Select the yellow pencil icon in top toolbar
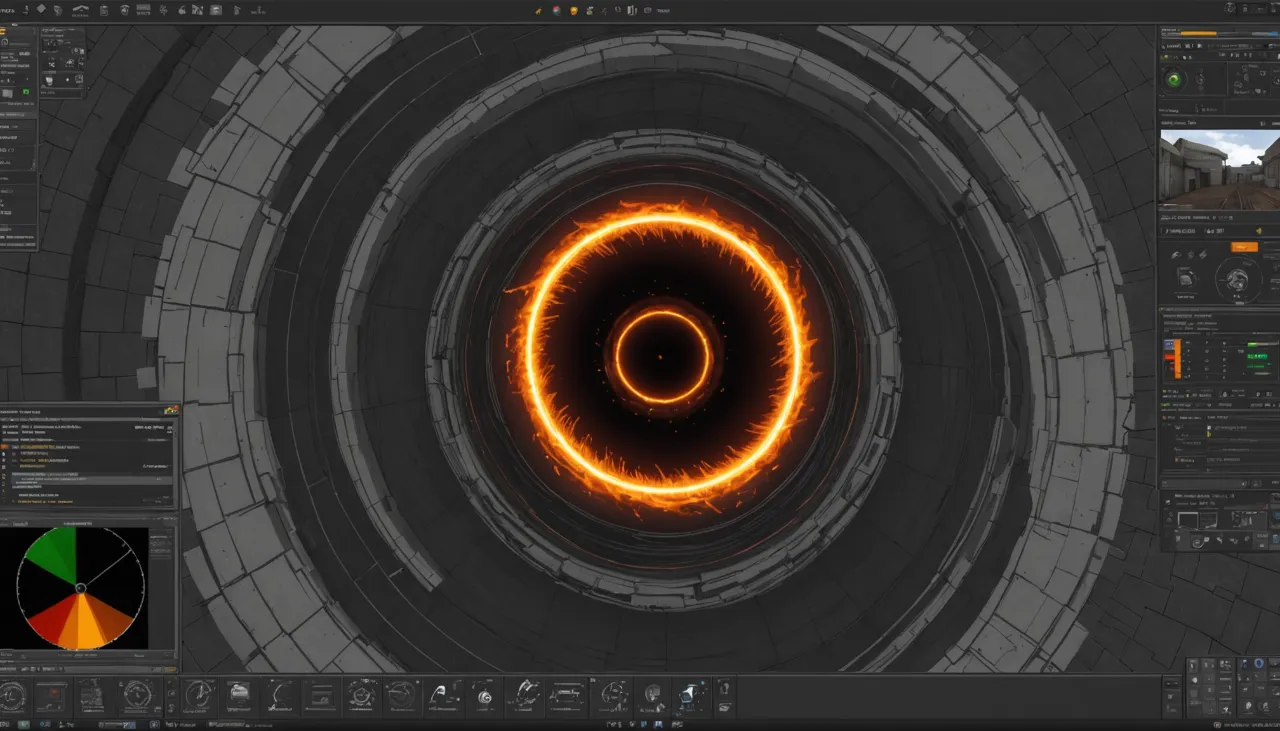The image size is (1280, 731). point(539,10)
